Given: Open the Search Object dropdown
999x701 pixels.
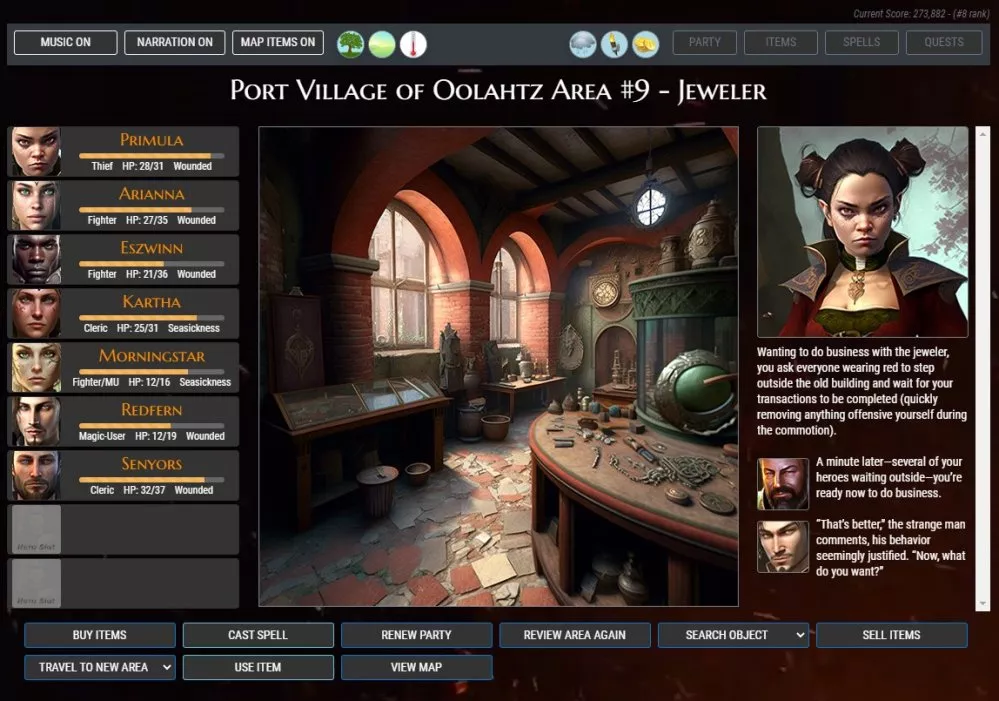Looking at the screenshot, I should [x=734, y=635].
